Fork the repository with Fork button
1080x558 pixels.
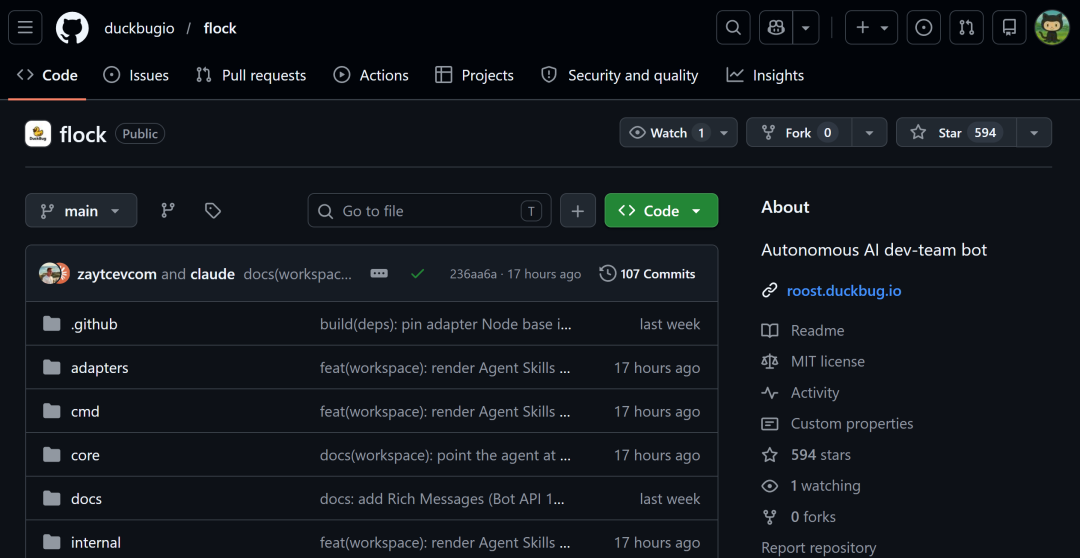pos(799,133)
